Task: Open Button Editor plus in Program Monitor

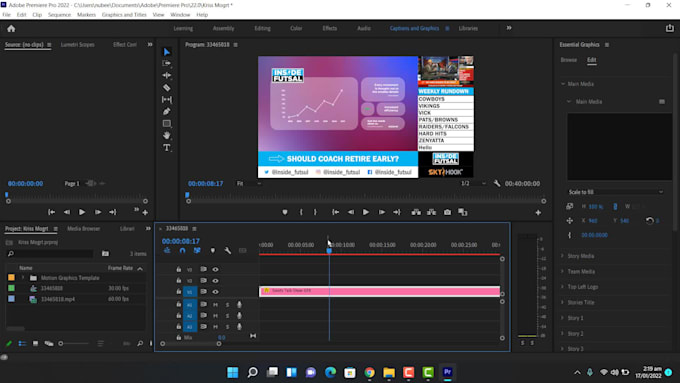Action: (x=538, y=213)
